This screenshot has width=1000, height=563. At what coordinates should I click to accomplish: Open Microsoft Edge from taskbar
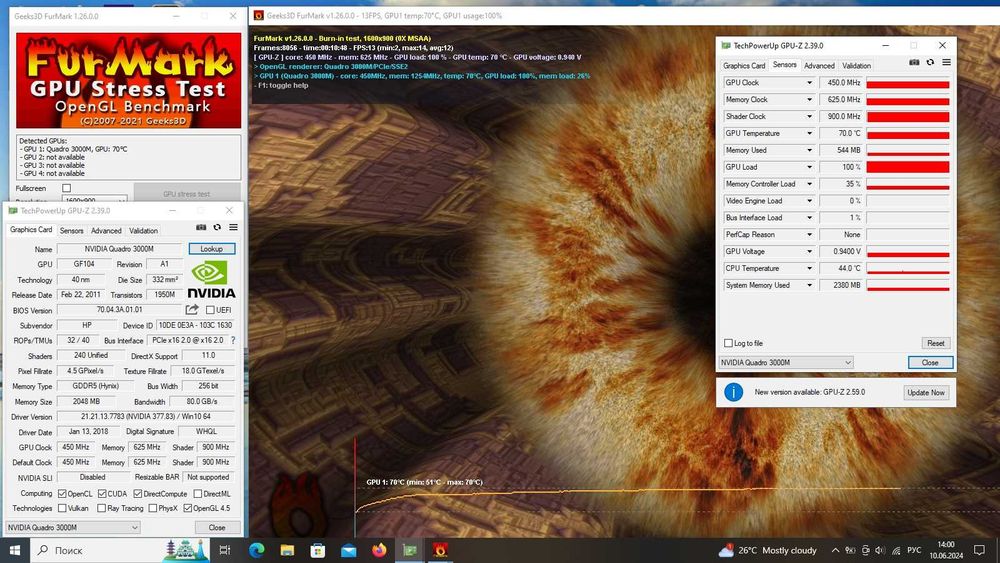(256, 550)
